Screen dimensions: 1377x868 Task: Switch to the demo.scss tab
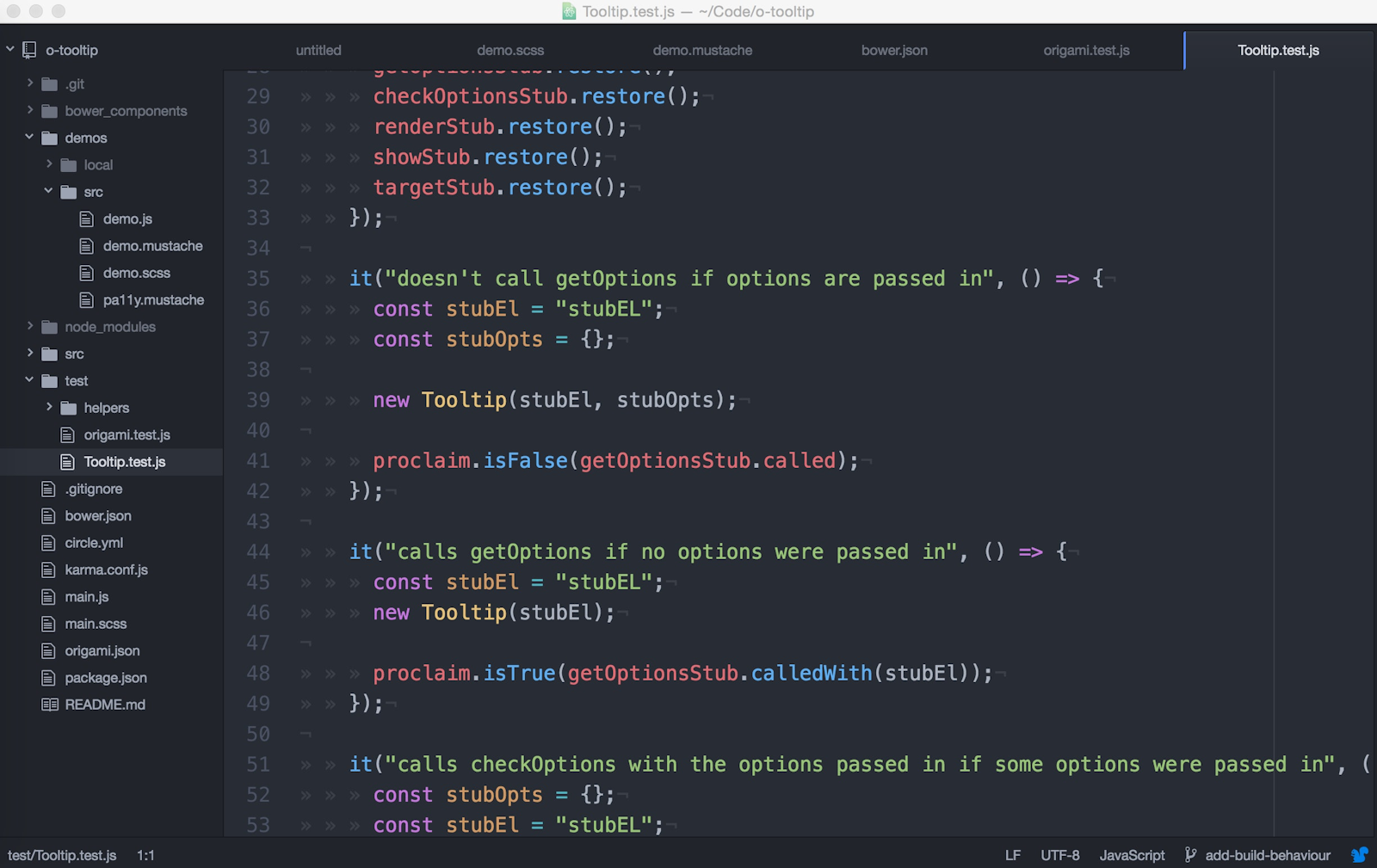(510, 51)
